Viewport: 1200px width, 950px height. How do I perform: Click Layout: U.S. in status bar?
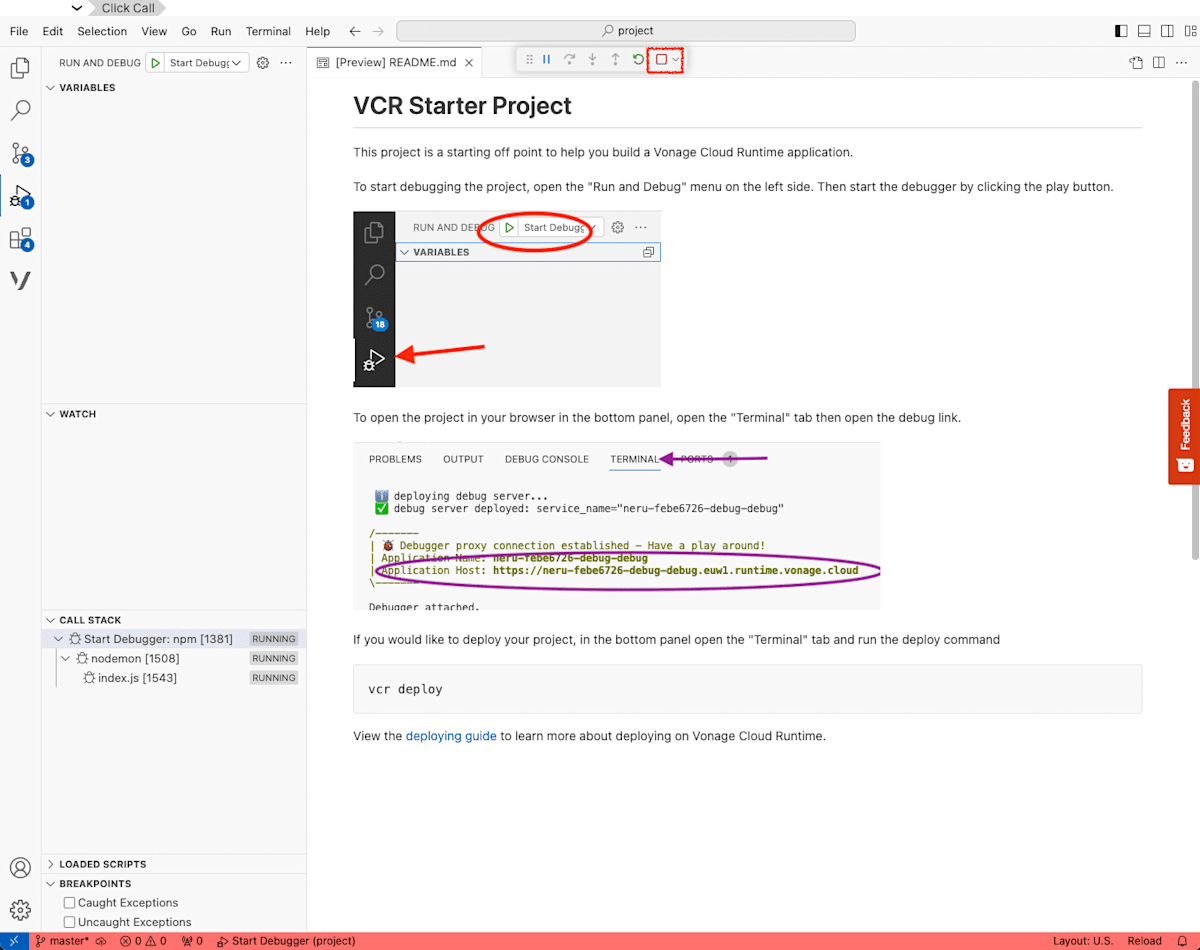click(x=1083, y=941)
